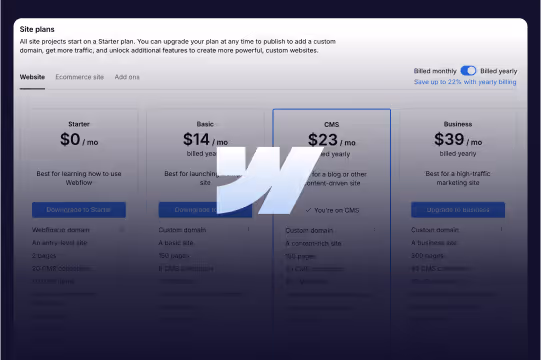Click Upgrade to Business button
Viewport: 541px width, 360px height.
[x=458, y=210]
